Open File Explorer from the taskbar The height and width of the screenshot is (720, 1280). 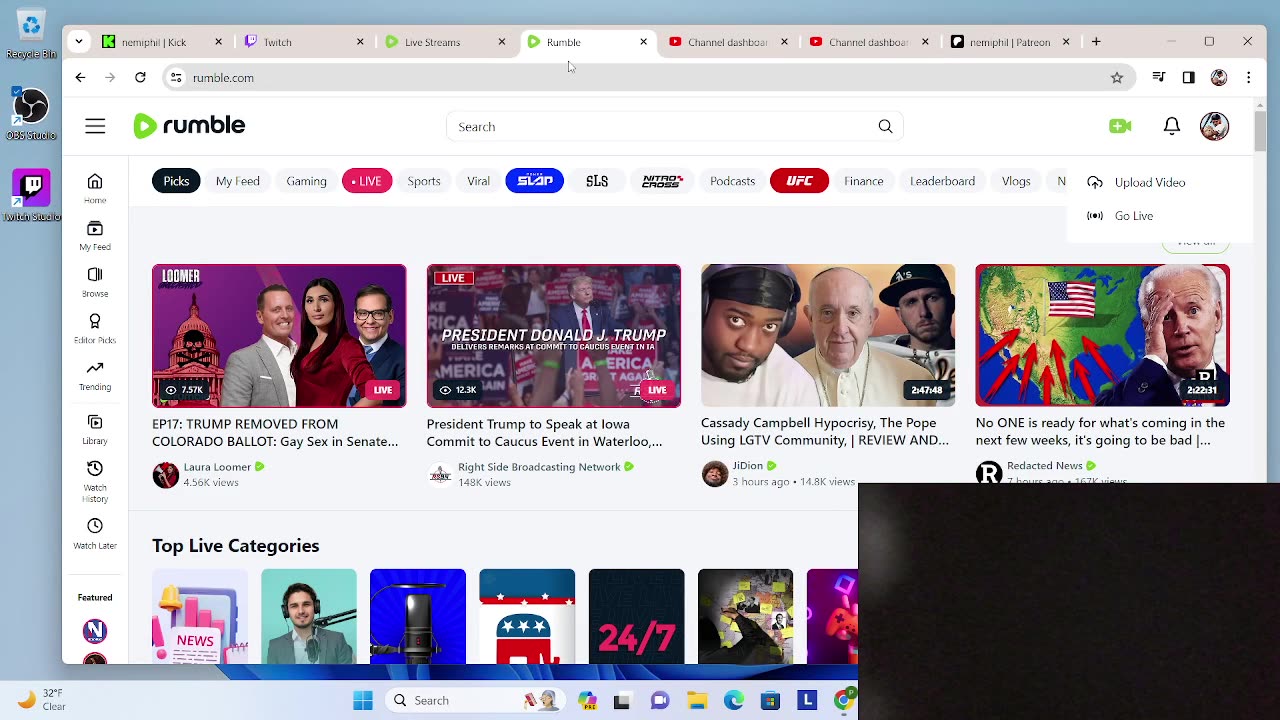pos(697,701)
